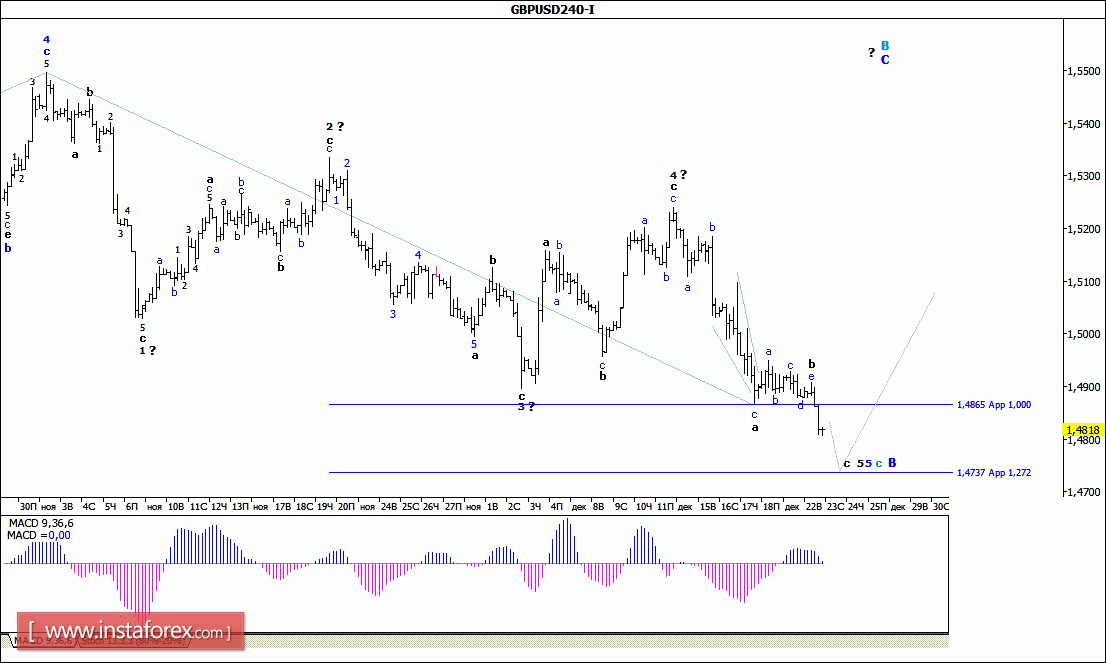Select the 1,4737 App 1,272 level label

point(994,473)
